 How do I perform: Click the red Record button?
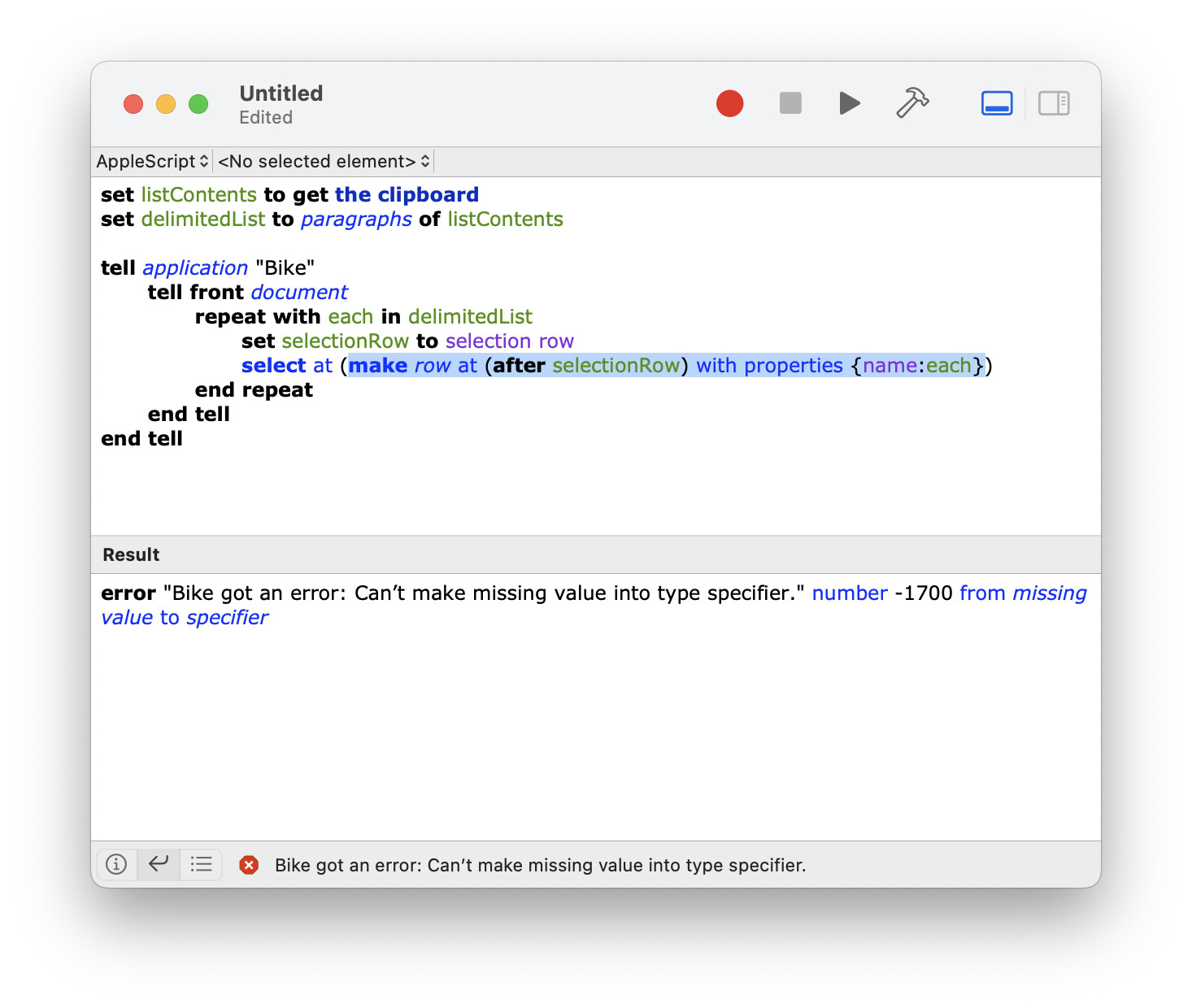coord(729,103)
